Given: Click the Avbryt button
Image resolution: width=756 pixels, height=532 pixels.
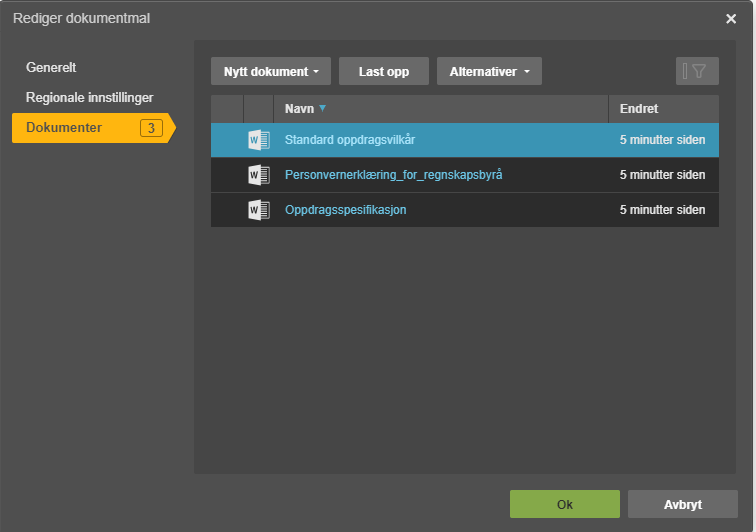Looking at the screenshot, I should [683, 504].
